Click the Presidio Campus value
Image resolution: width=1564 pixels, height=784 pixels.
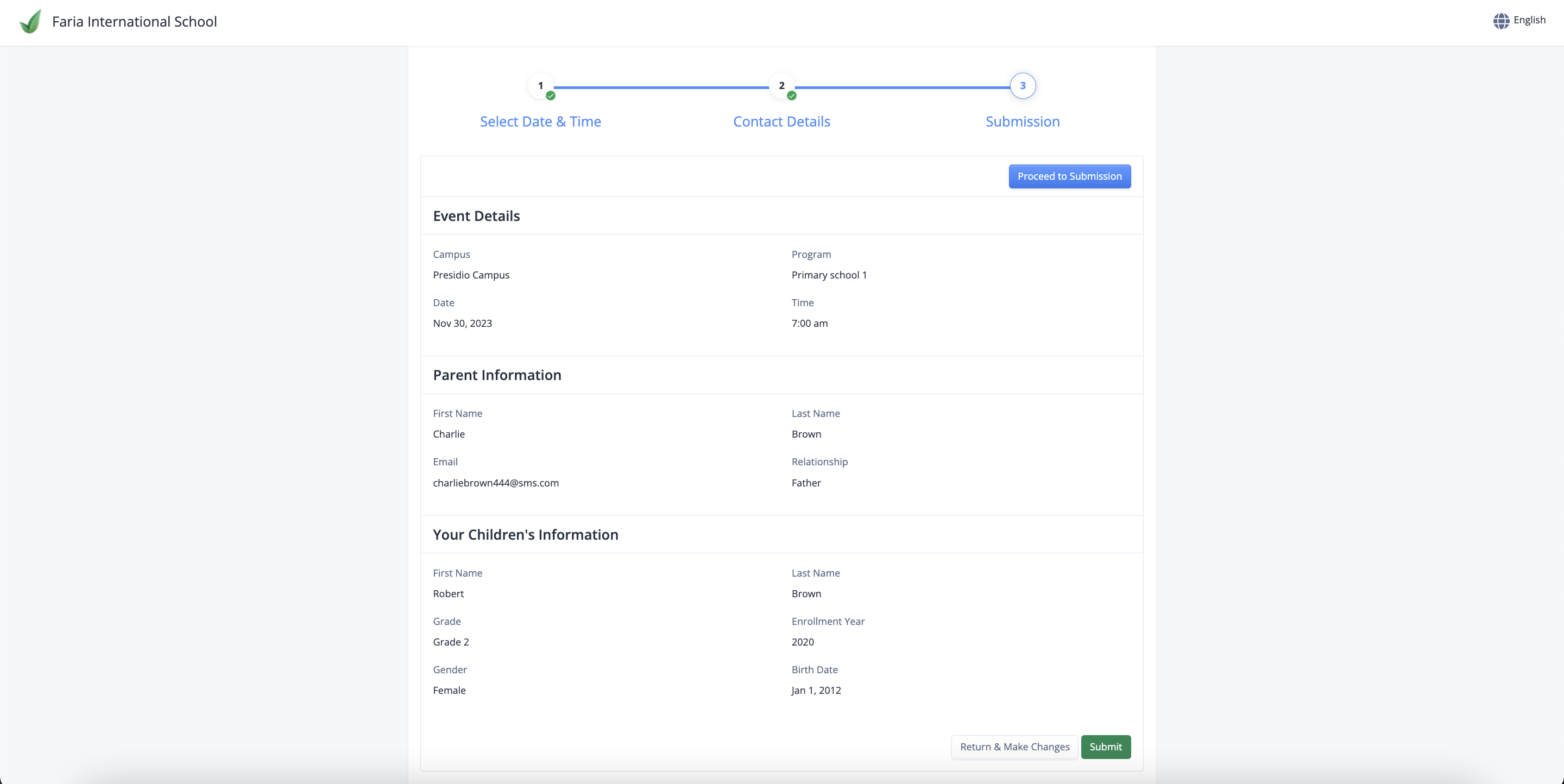click(x=470, y=275)
